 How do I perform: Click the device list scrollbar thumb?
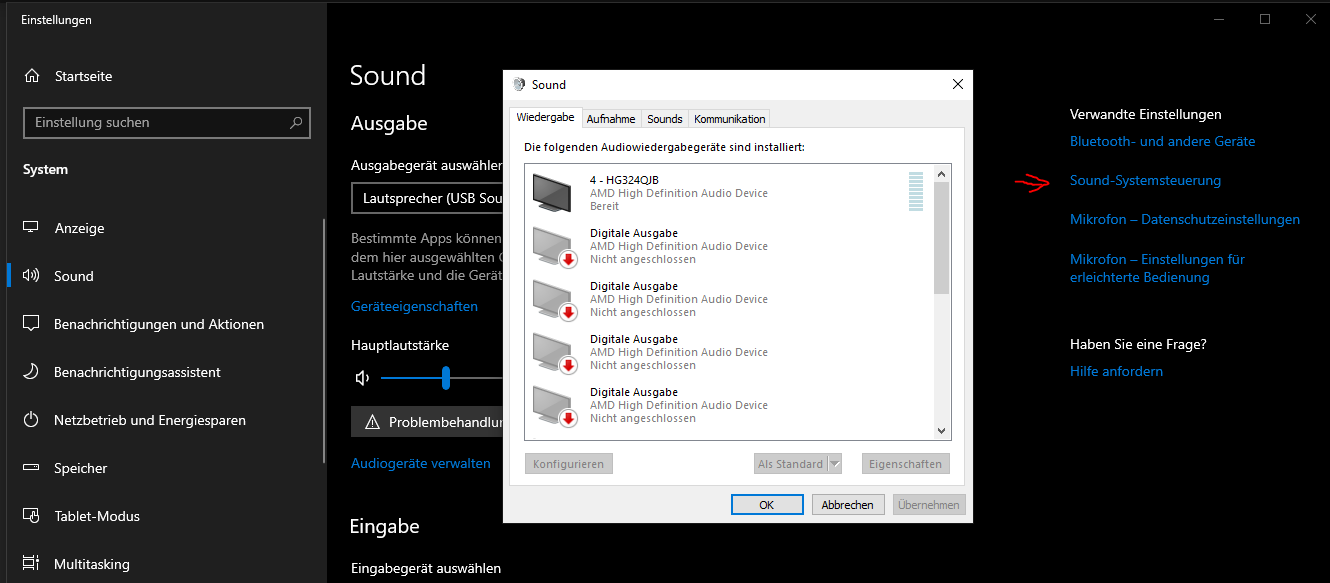(941, 238)
